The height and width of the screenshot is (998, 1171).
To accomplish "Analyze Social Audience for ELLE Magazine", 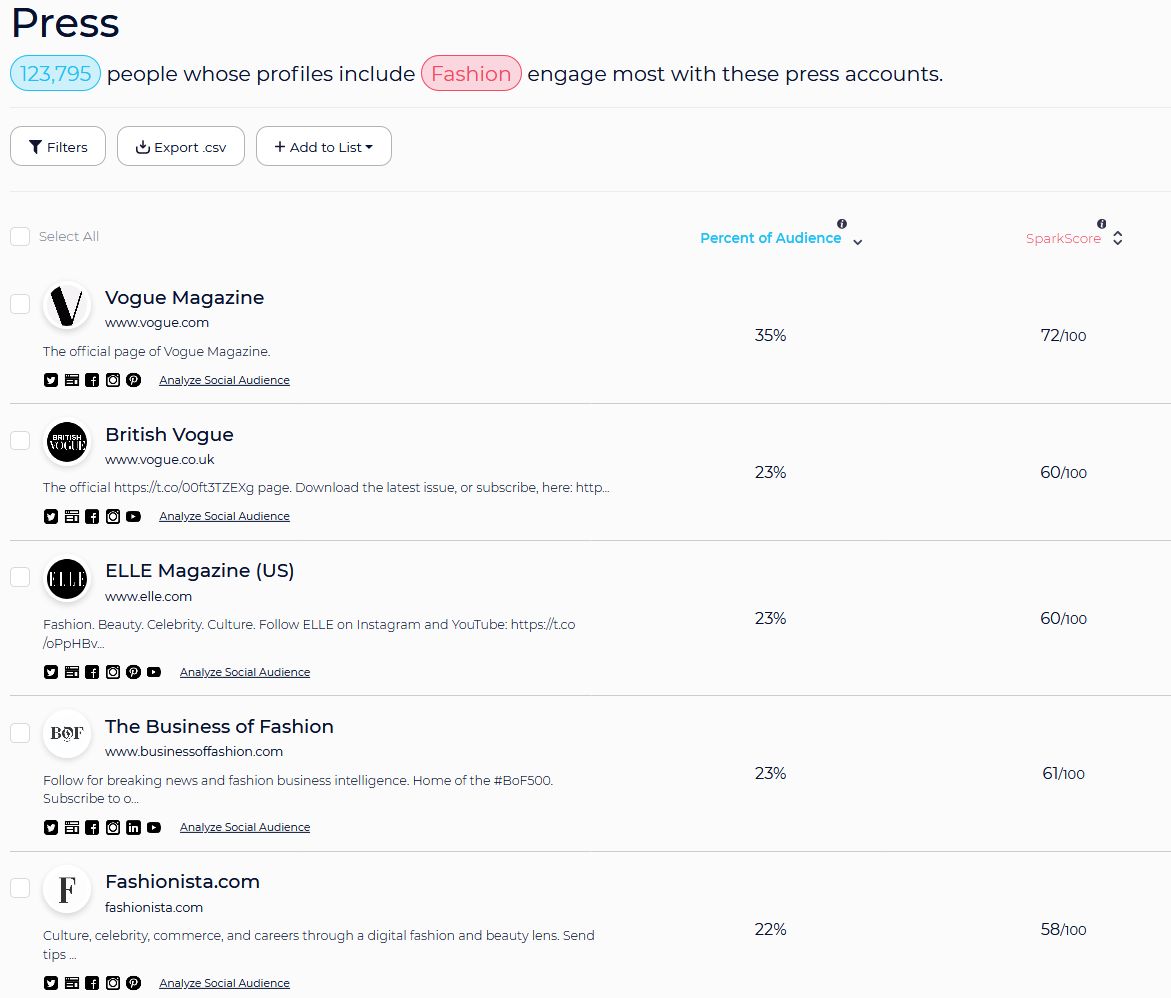I will pos(245,672).
